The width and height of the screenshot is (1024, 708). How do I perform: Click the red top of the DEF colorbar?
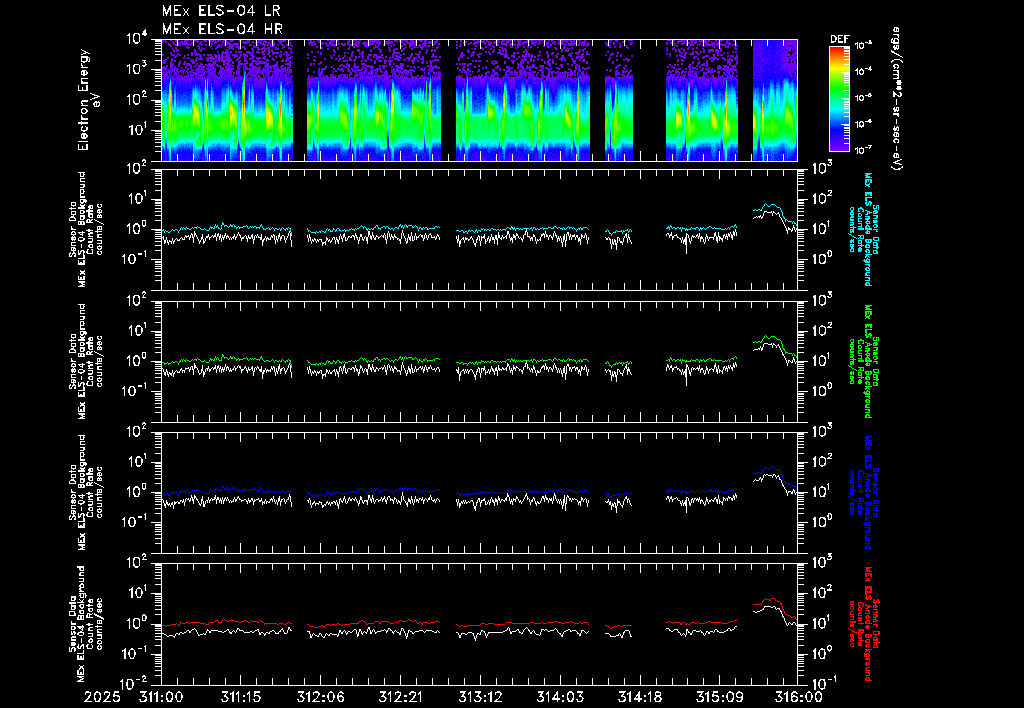click(839, 51)
